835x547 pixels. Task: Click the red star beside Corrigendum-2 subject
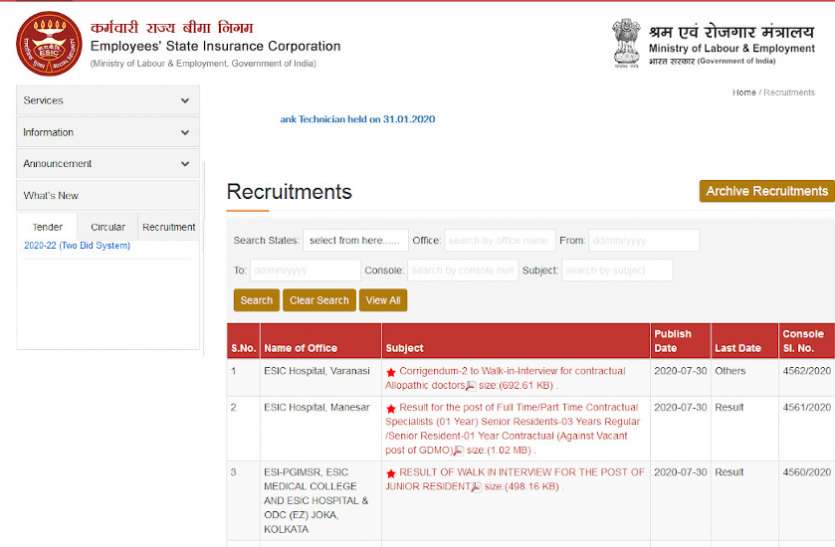coord(391,372)
